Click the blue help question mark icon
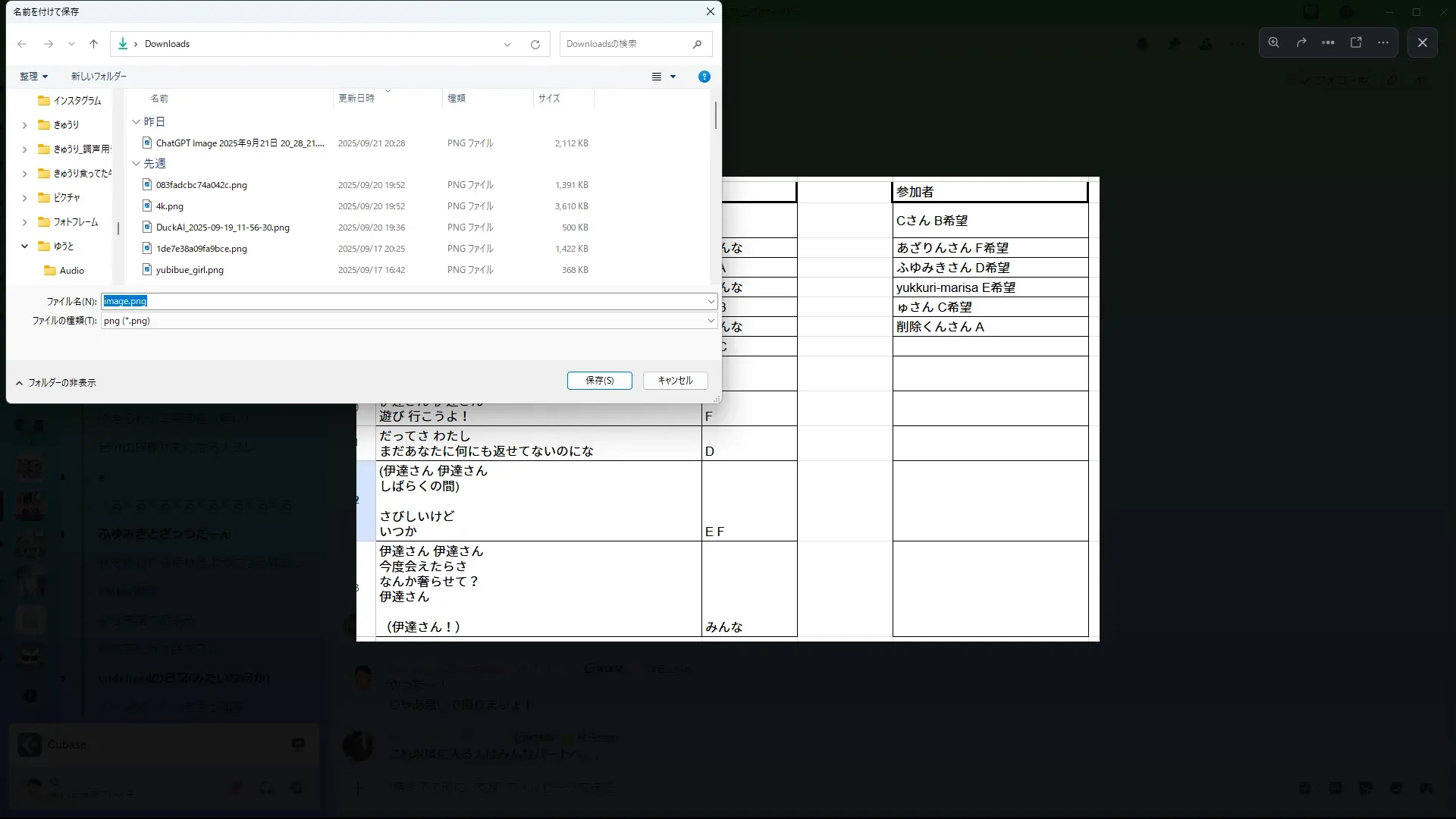The image size is (1456, 819). tap(704, 77)
